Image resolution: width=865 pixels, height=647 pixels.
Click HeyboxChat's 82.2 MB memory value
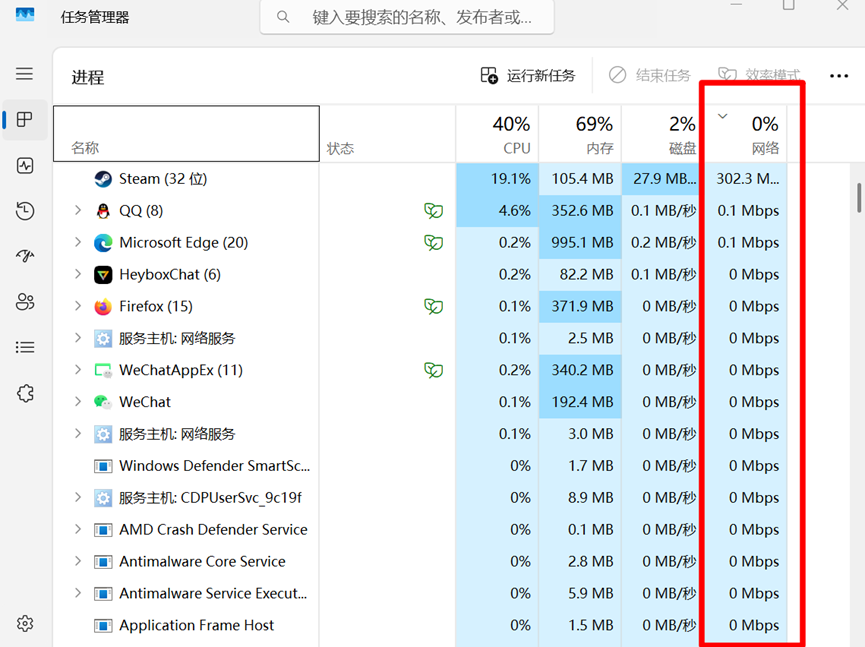586,275
